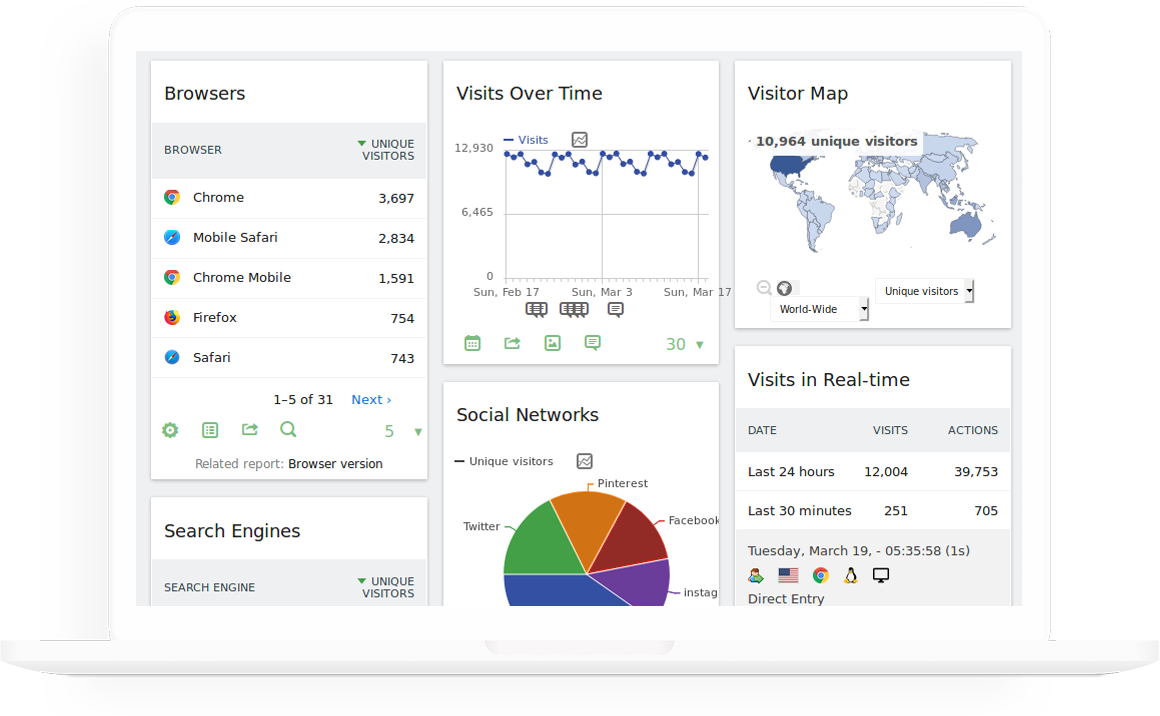Go to Next page of browsers
The image size is (1160, 716).
[x=371, y=400]
